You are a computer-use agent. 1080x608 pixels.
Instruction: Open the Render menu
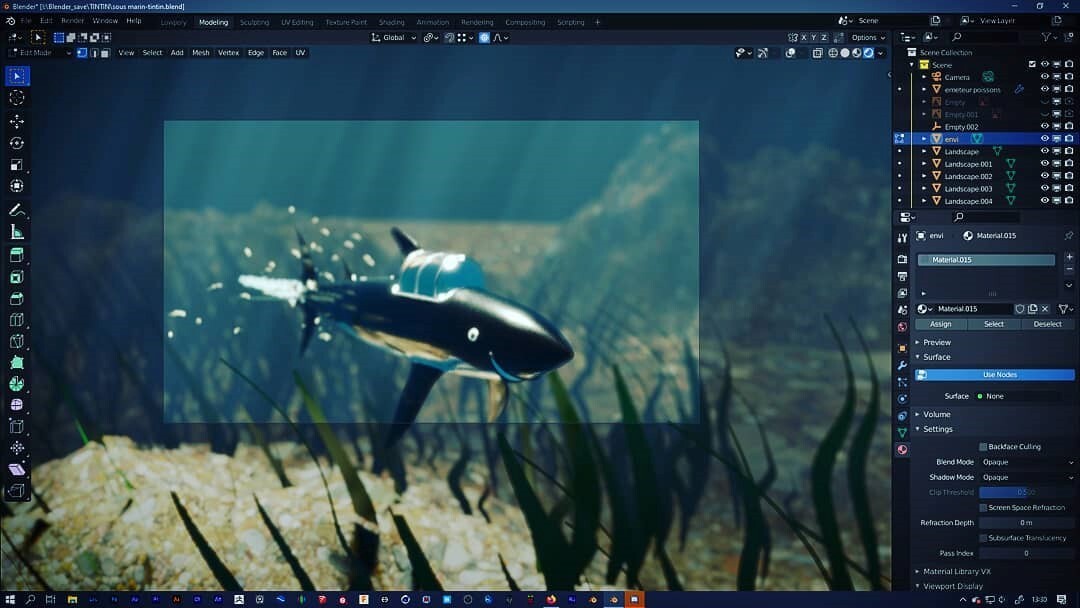click(x=72, y=21)
